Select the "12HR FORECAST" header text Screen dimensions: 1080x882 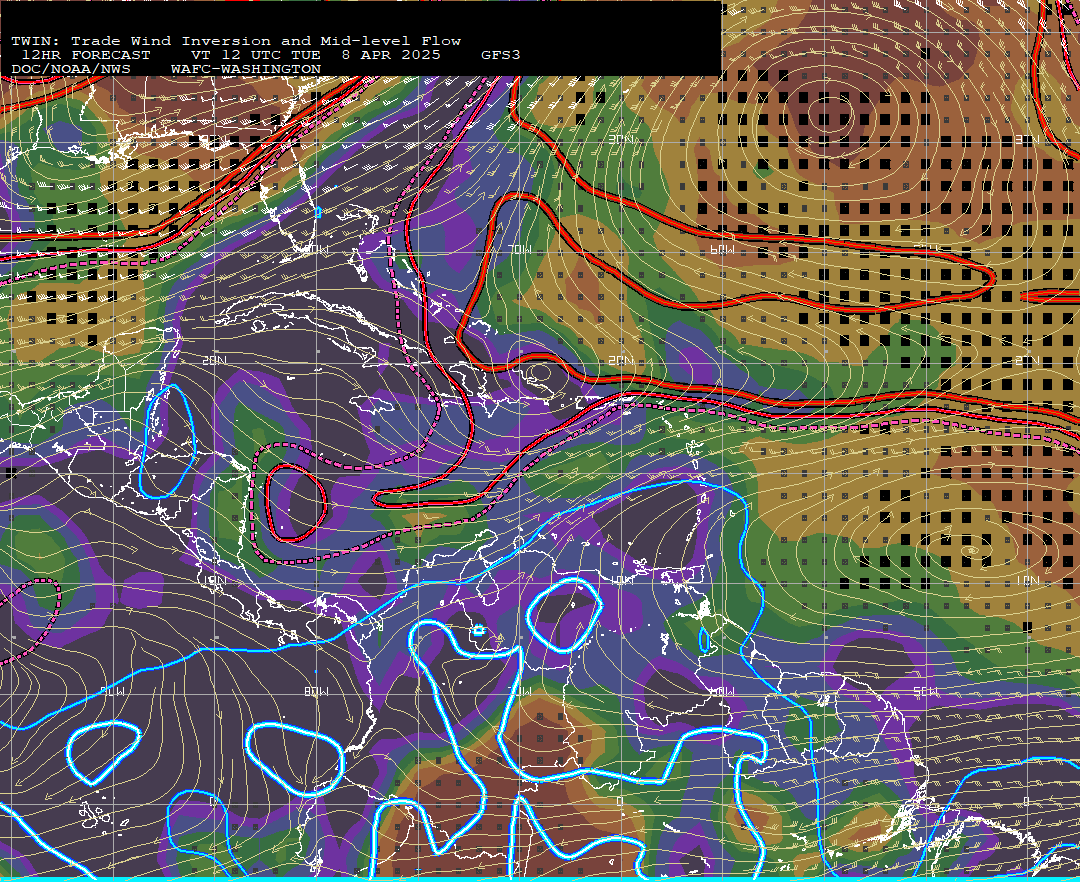pyautogui.click(x=85, y=55)
